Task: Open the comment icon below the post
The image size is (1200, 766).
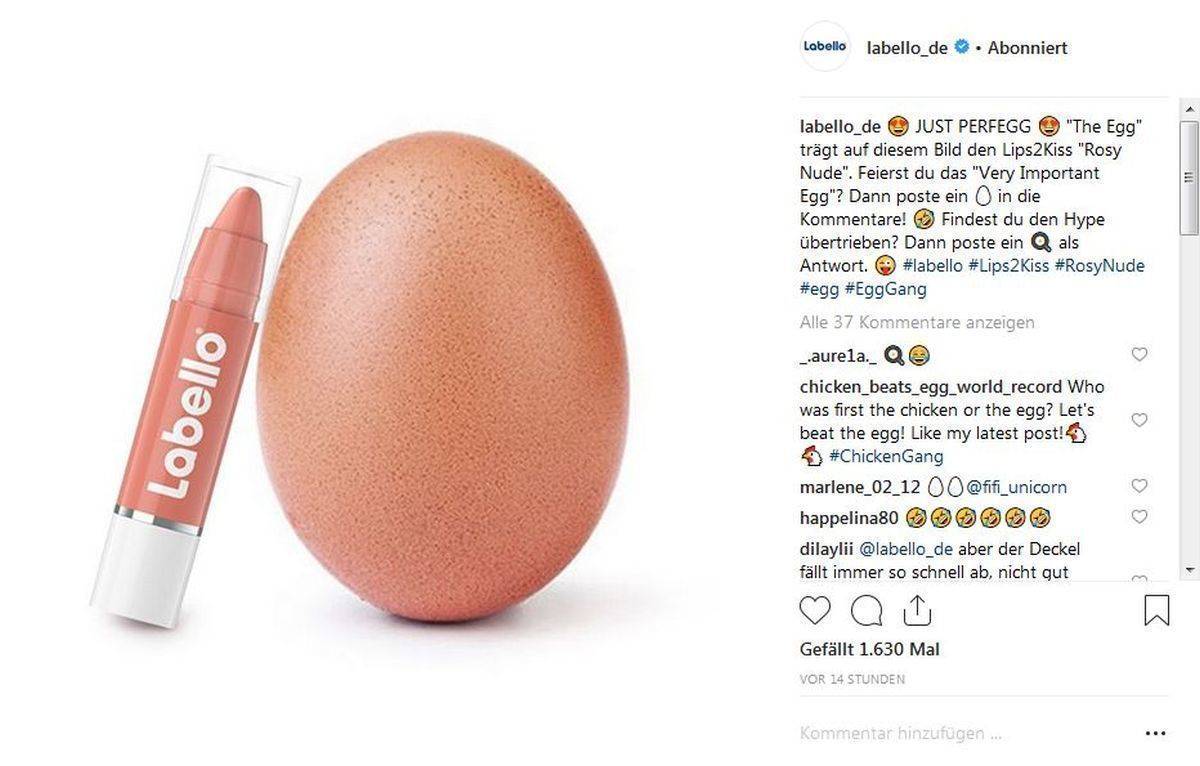Action: pyautogui.click(x=865, y=610)
